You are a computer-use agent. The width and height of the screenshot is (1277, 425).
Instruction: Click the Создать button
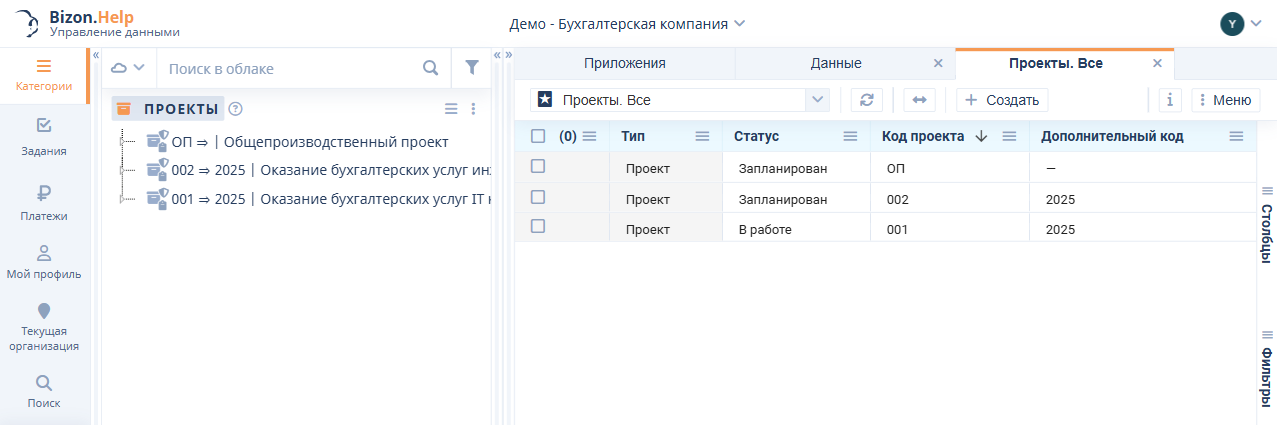(x=1002, y=100)
